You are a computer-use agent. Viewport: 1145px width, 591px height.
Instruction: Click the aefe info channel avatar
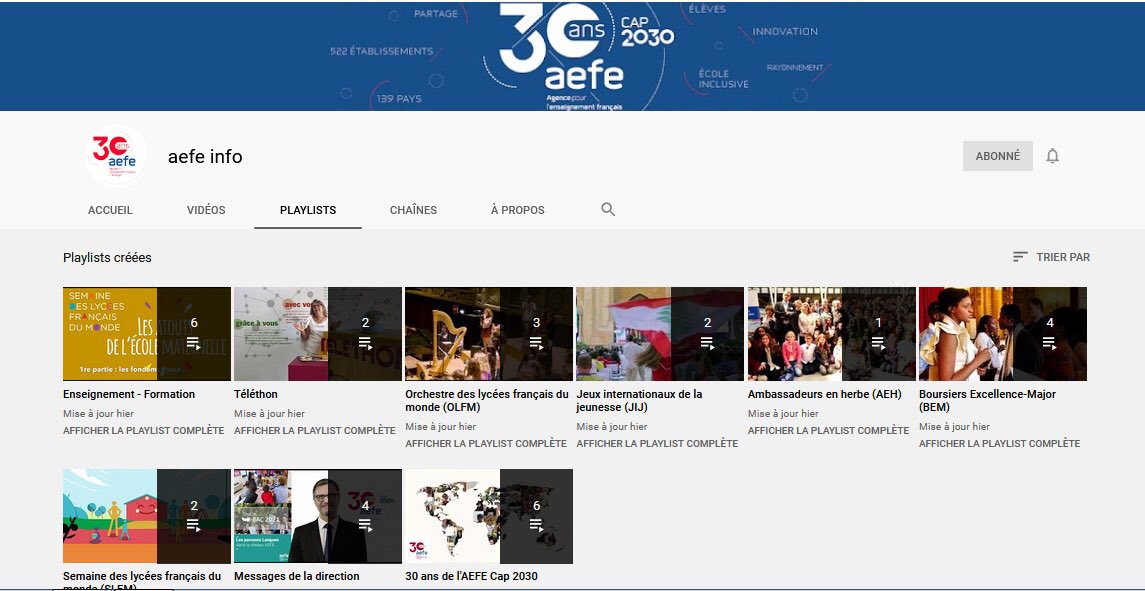(x=115, y=156)
